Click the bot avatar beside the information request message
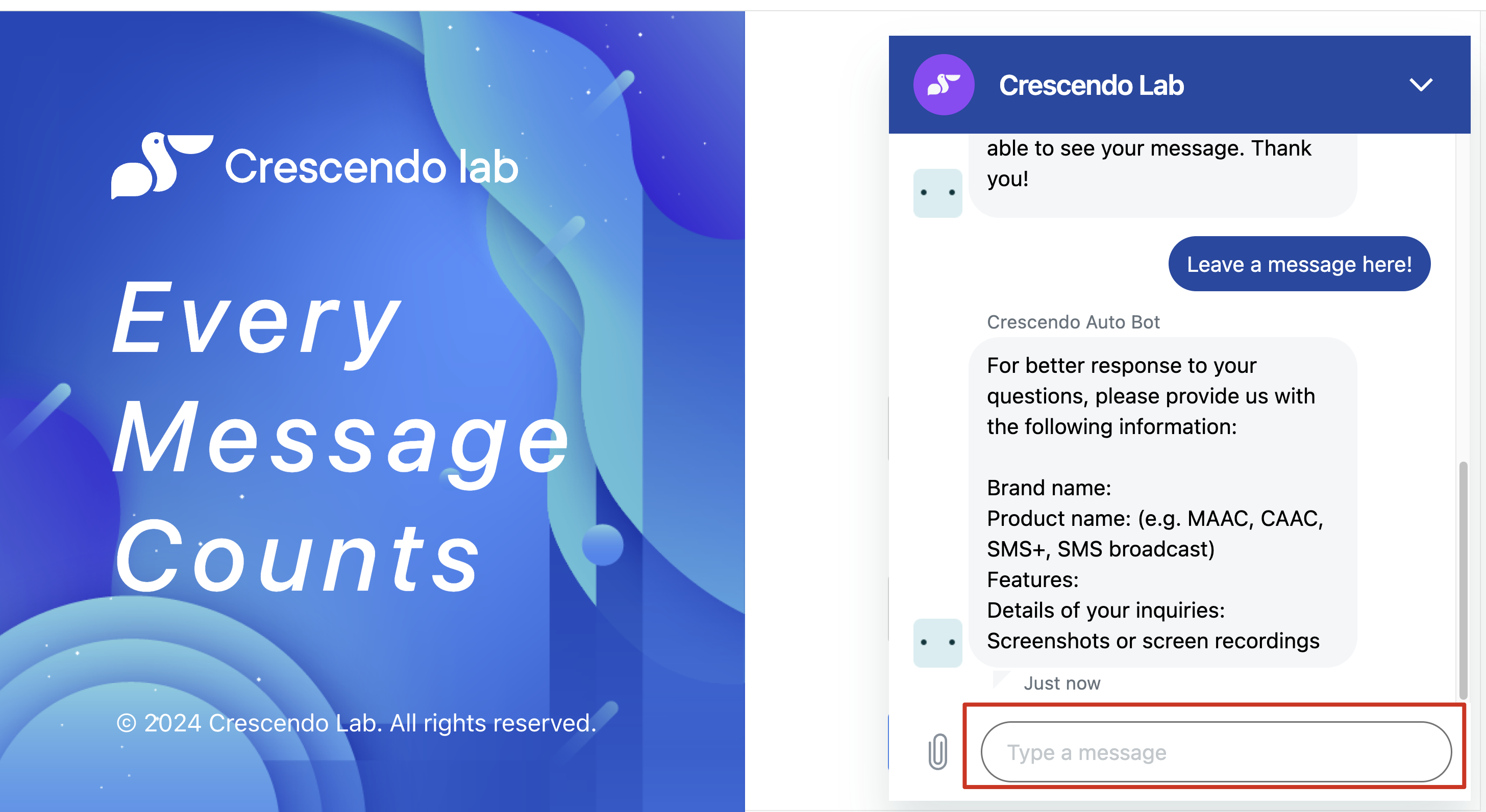Viewport: 1486px width, 812px height. pos(937,643)
